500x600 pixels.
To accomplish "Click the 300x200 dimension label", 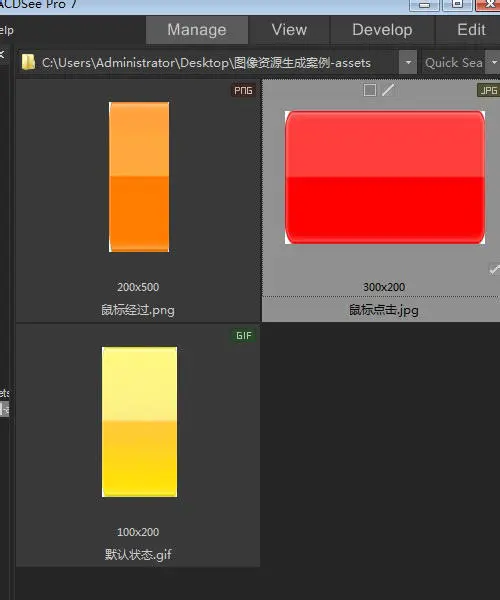I will tap(384, 287).
